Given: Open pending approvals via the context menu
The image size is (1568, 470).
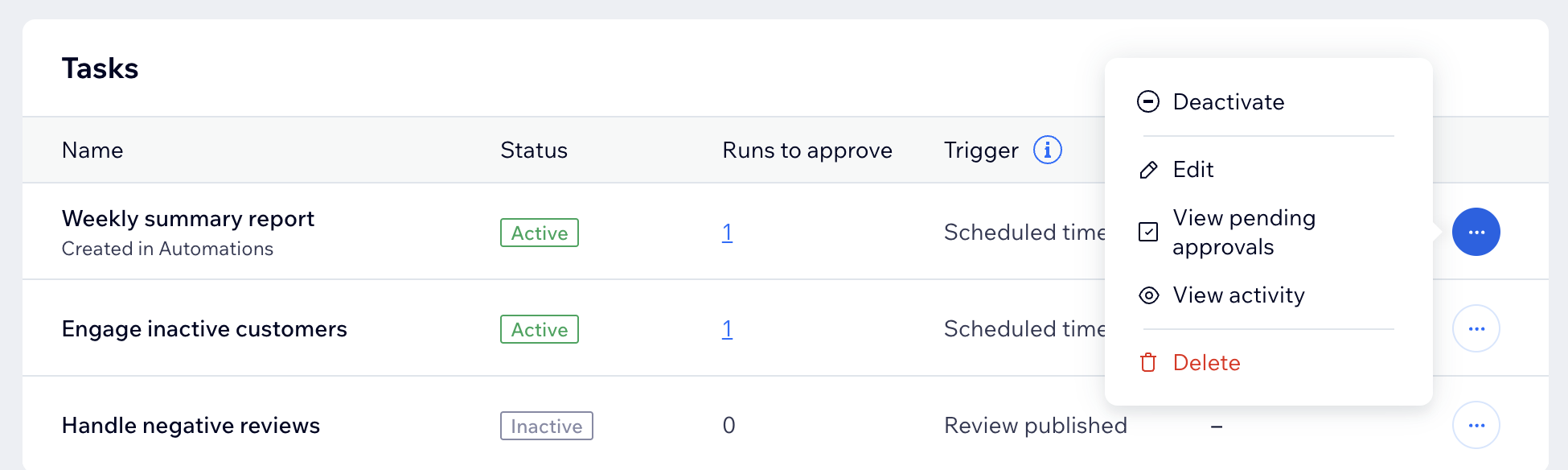Looking at the screenshot, I should point(1244,232).
